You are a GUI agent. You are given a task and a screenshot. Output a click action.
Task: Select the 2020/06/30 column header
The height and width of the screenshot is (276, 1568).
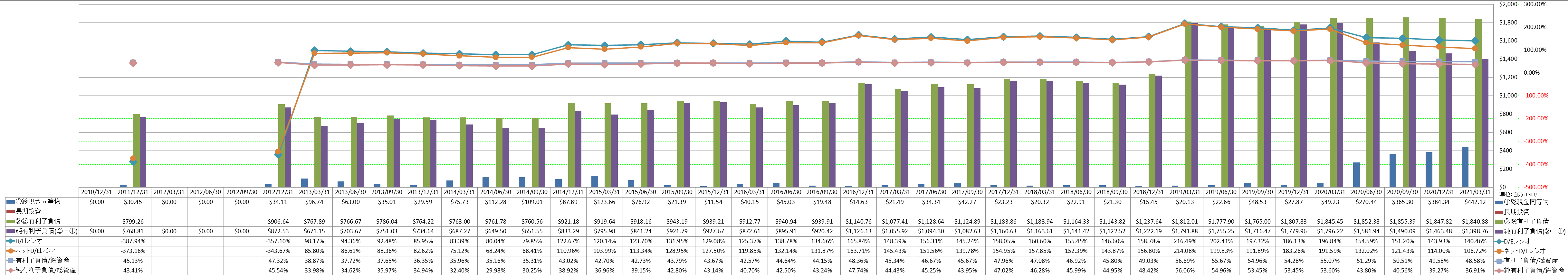(1367, 192)
